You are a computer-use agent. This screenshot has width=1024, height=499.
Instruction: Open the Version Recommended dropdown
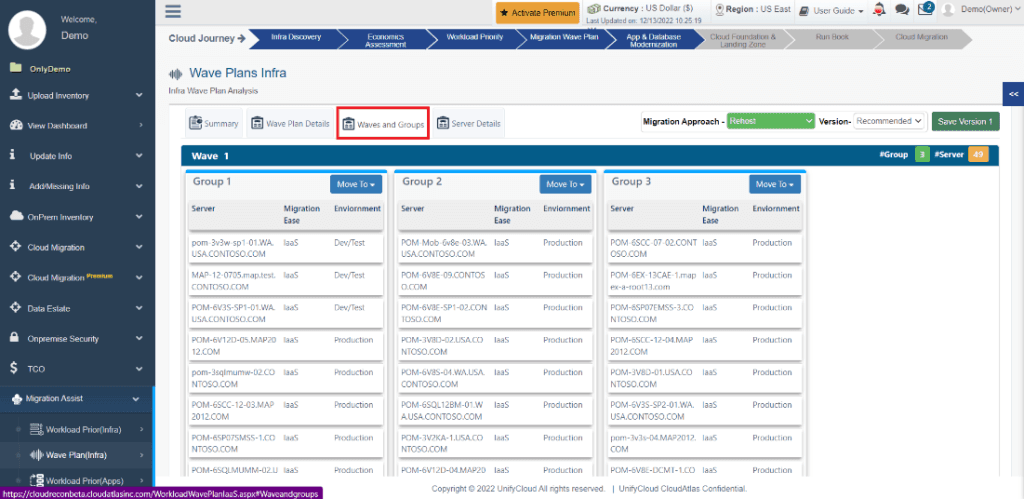[889, 121]
